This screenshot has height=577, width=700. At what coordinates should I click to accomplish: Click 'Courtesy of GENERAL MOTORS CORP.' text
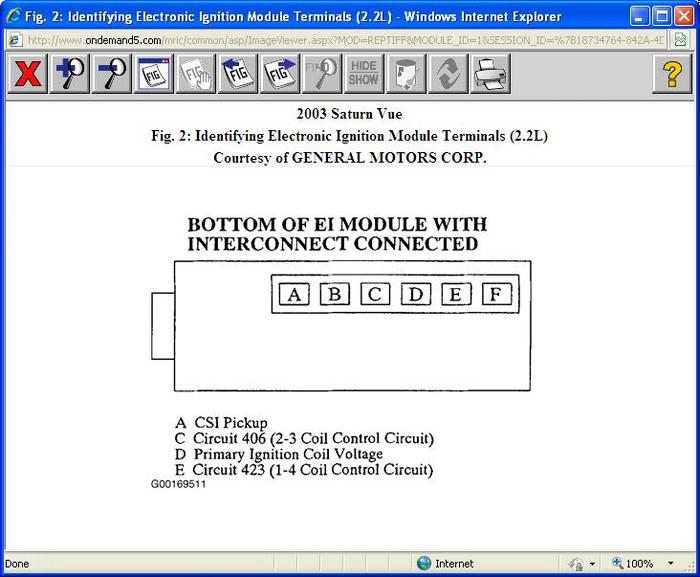350,158
